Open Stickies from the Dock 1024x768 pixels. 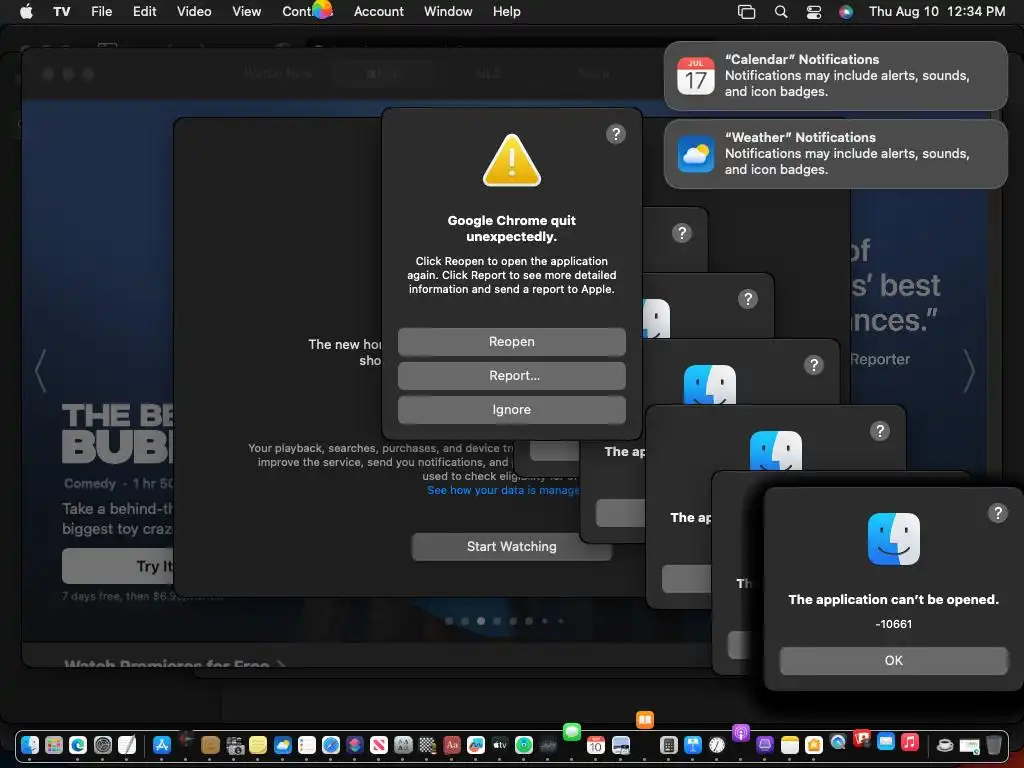coord(258,745)
